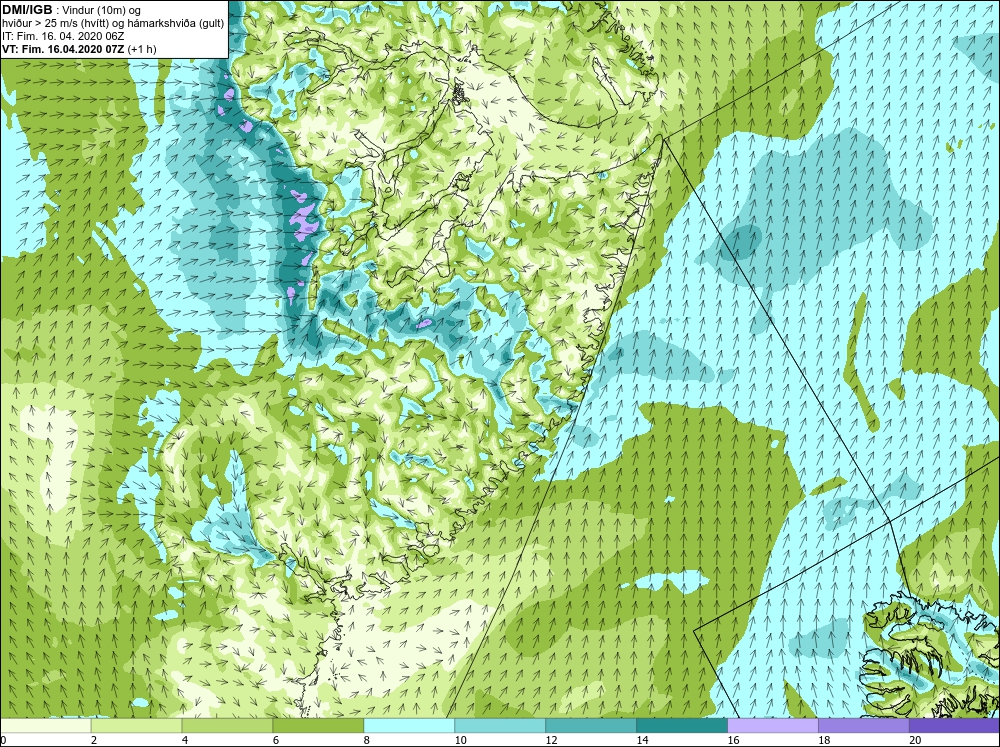Click the legend label '10'
Image resolution: width=1000 pixels, height=747 pixels.
coord(460,740)
